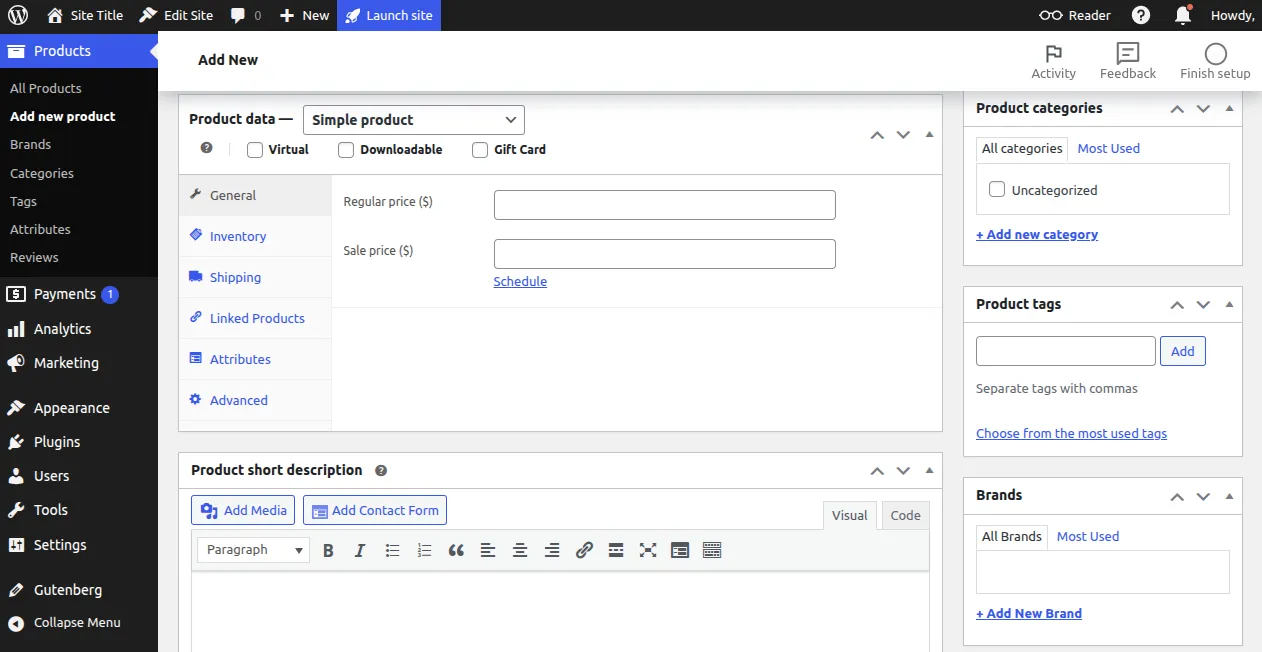Open the Advanced tab
The height and width of the screenshot is (652, 1262).
pos(255,400)
